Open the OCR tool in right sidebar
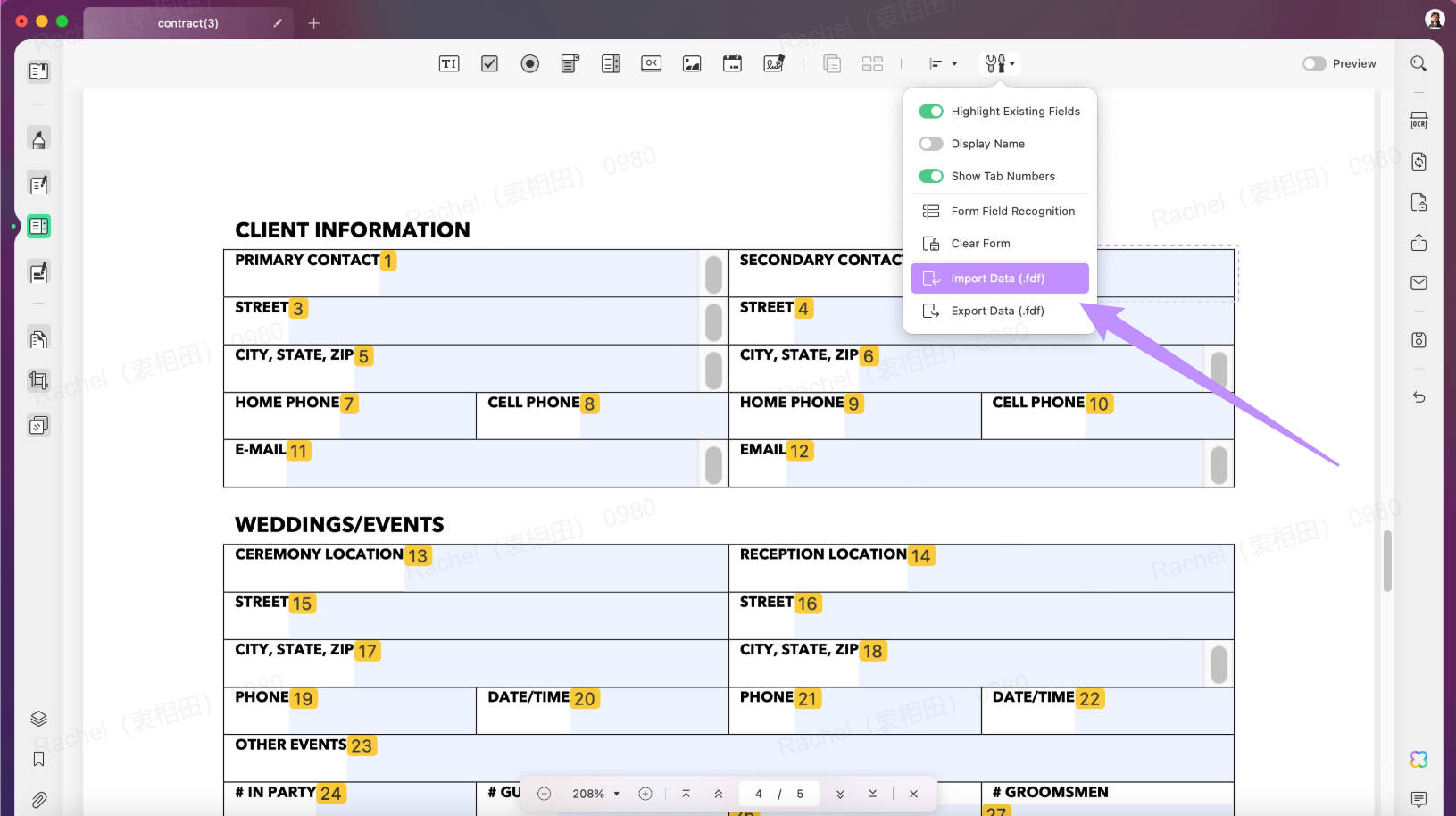This screenshot has height=816, width=1456. point(1419,121)
